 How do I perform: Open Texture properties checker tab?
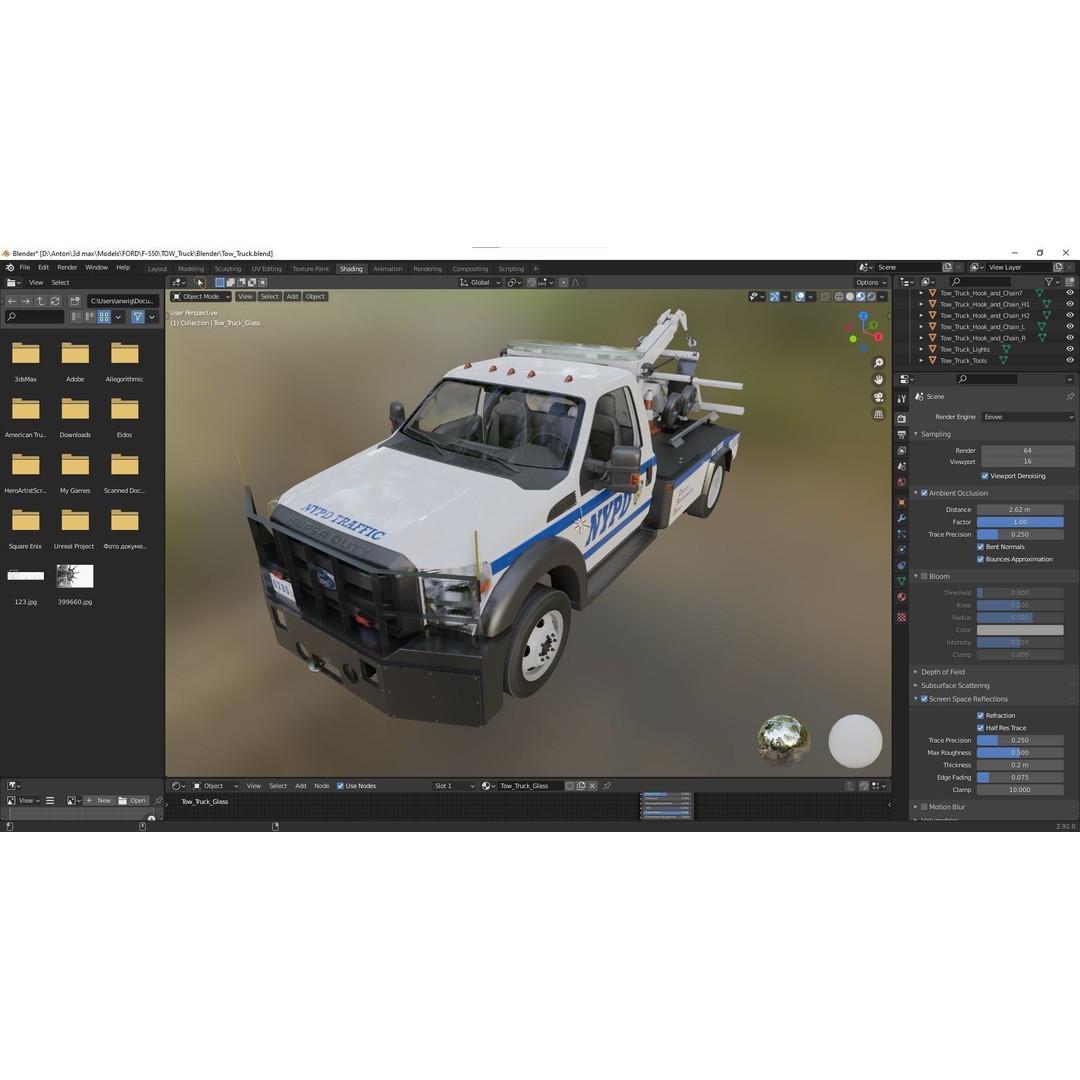[902, 618]
